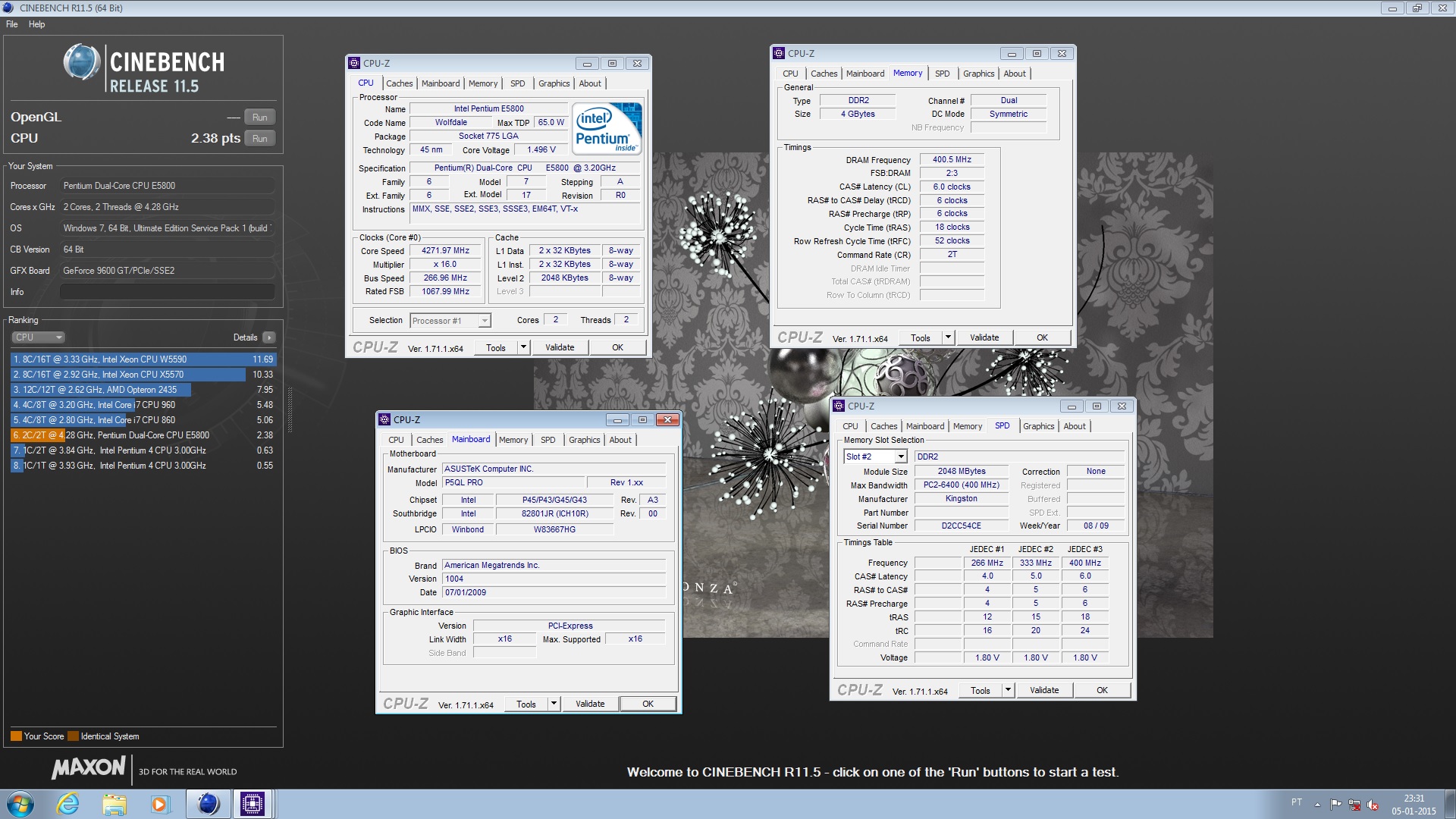Image resolution: width=1456 pixels, height=819 pixels.
Task: Click the Info input field in Your System
Action: (167, 292)
